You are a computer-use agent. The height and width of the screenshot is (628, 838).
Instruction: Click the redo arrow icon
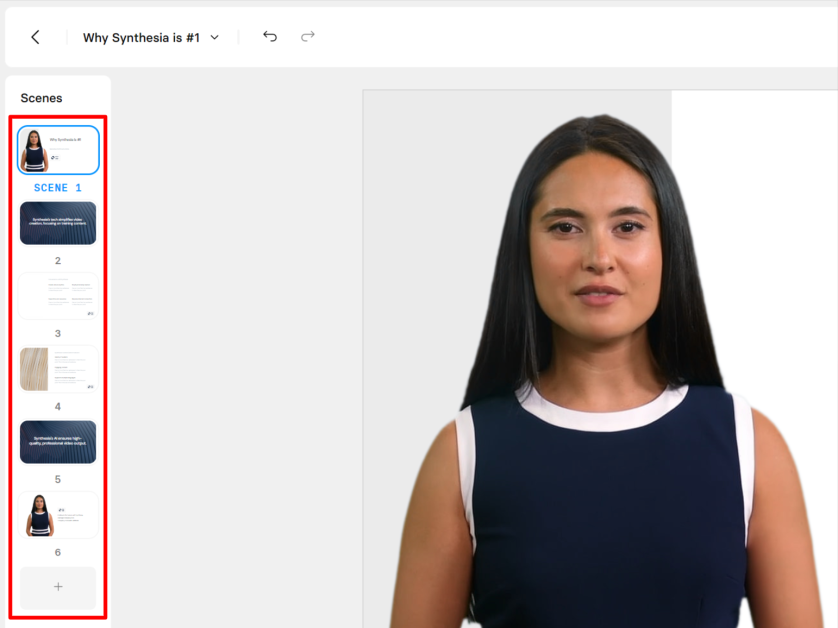308,37
